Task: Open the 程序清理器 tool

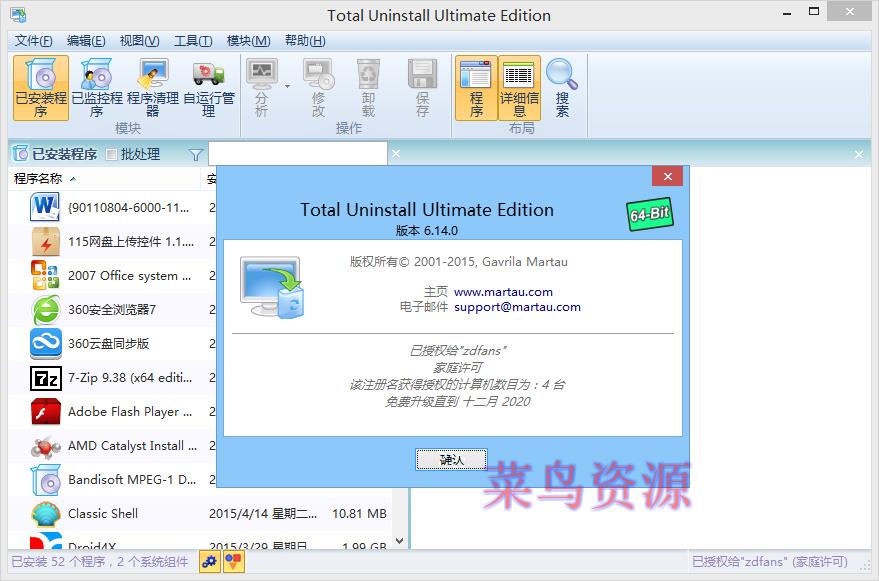Action: pyautogui.click(x=153, y=88)
